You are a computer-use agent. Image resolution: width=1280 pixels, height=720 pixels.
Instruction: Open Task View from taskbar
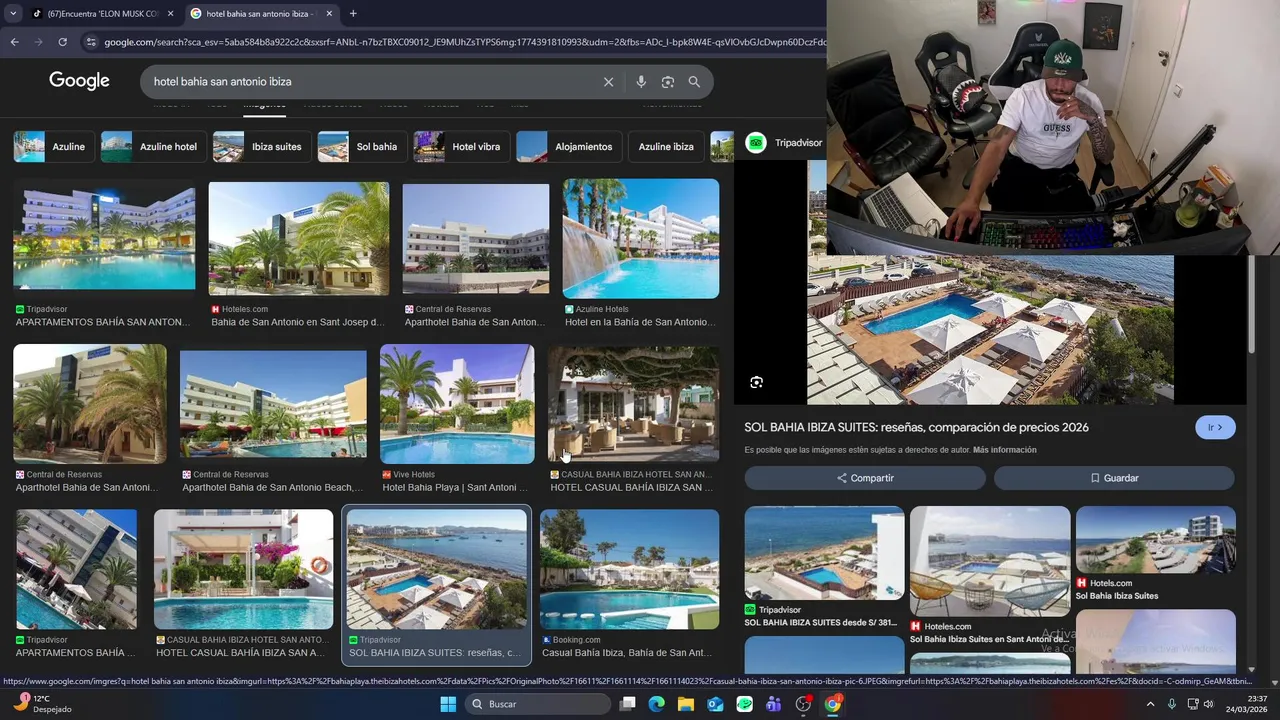pyautogui.click(x=627, y=704)
